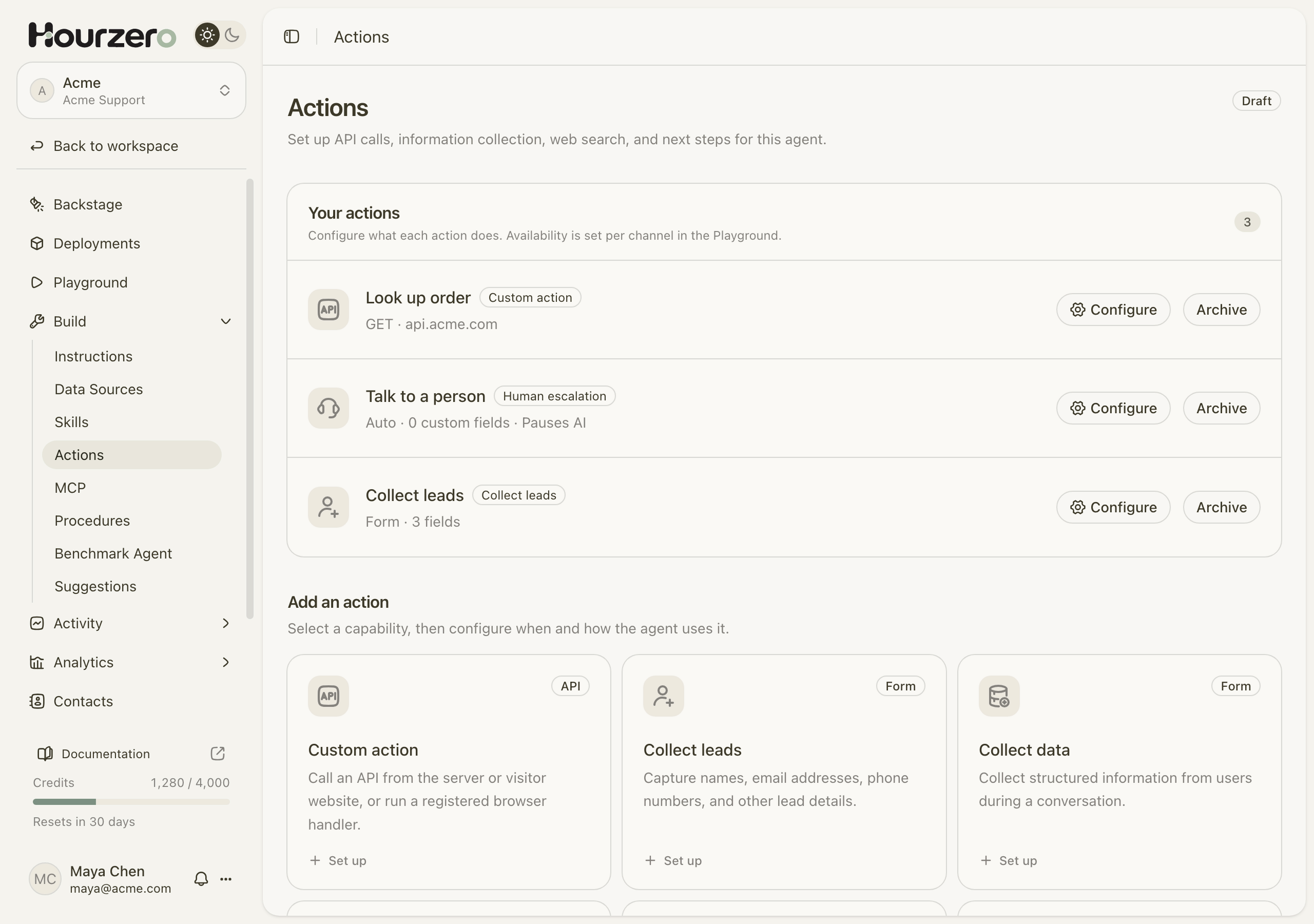The width and height of the screenshot is (1314, 924).
Task: Switch to dark theme moon icon
Action: pos(232,35)
